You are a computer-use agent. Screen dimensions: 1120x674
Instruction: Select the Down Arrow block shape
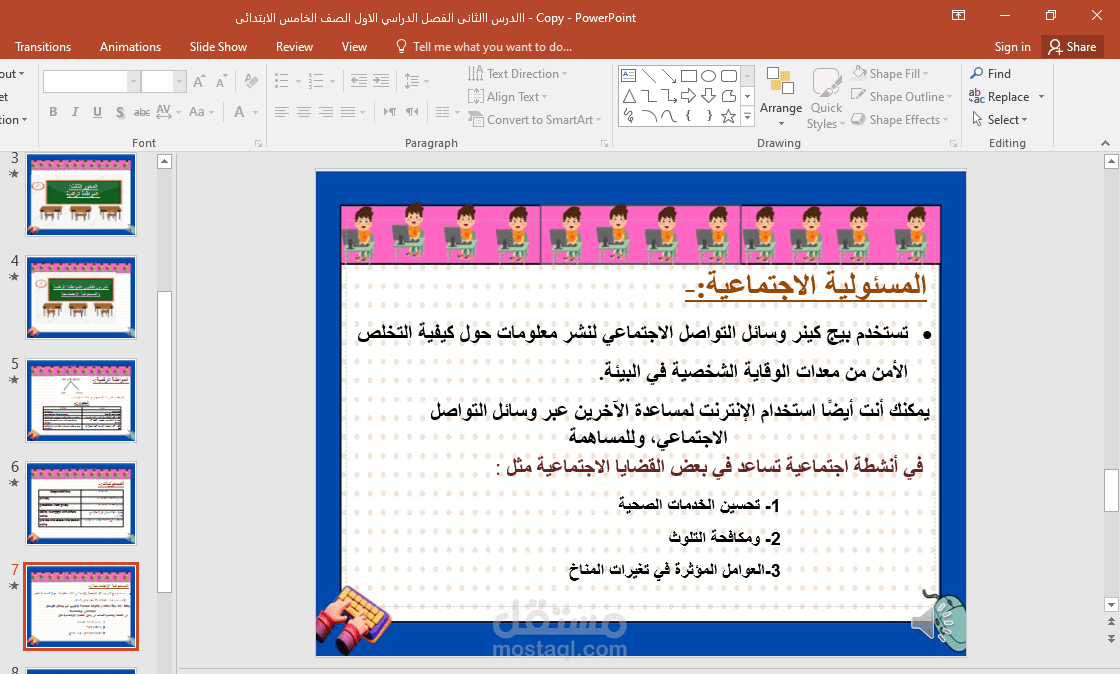tap(709, 96)
